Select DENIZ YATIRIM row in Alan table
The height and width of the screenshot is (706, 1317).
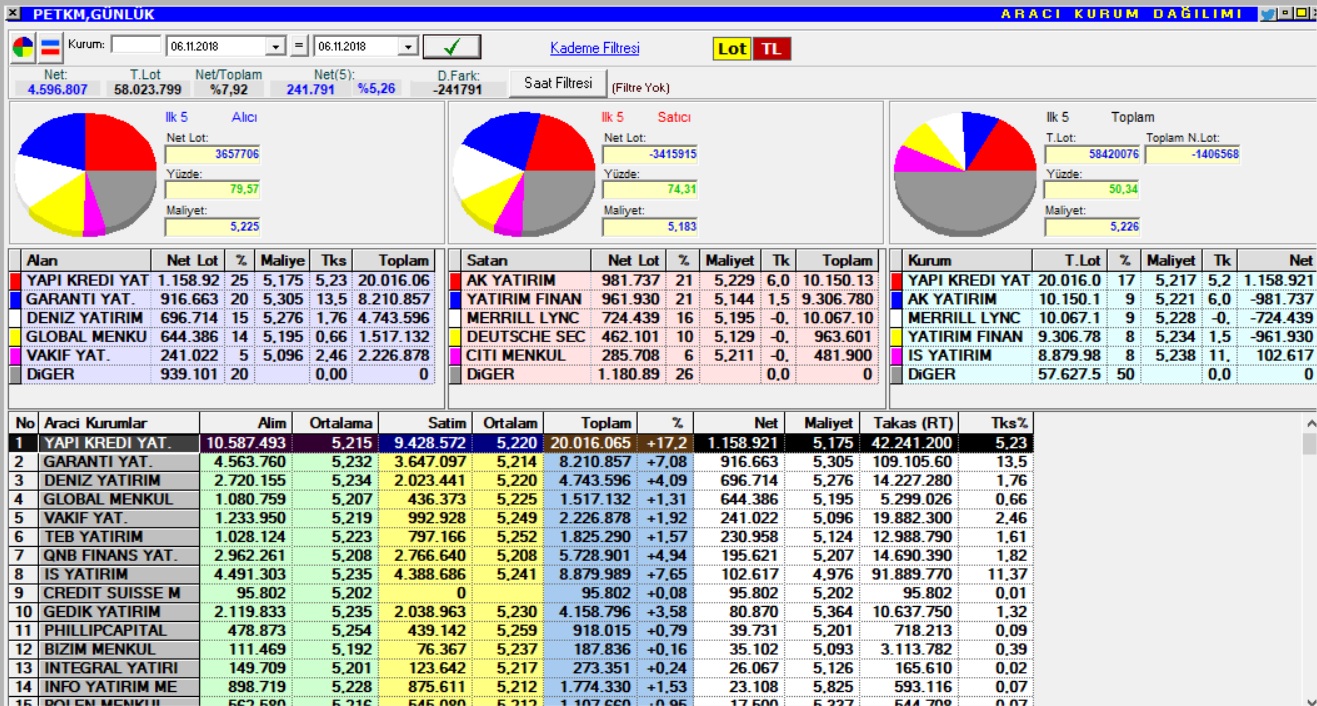(x=222, y=318)
